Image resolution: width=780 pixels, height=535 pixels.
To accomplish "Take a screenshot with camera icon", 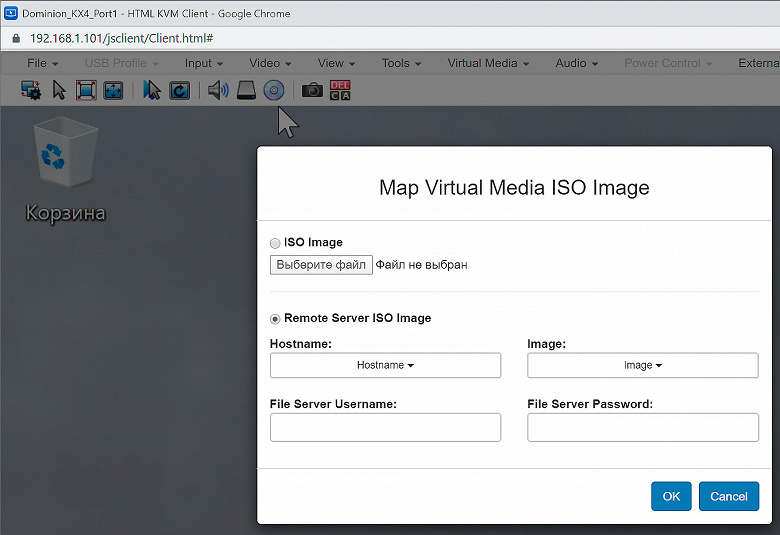I will pyautogui.click(x=312, y=90).
